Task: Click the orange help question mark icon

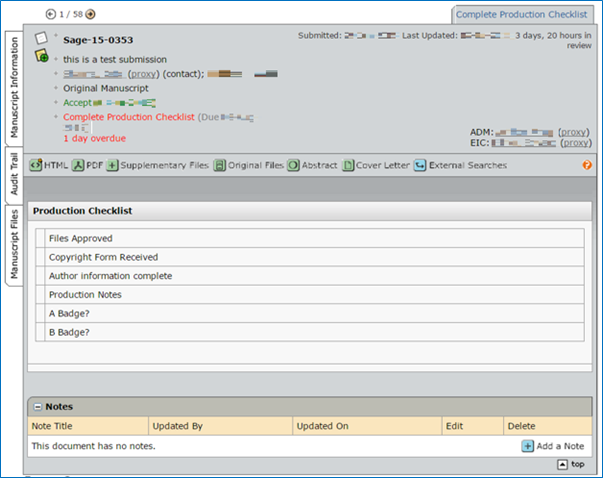Action: pyautogui.click(x=587, y=165)
